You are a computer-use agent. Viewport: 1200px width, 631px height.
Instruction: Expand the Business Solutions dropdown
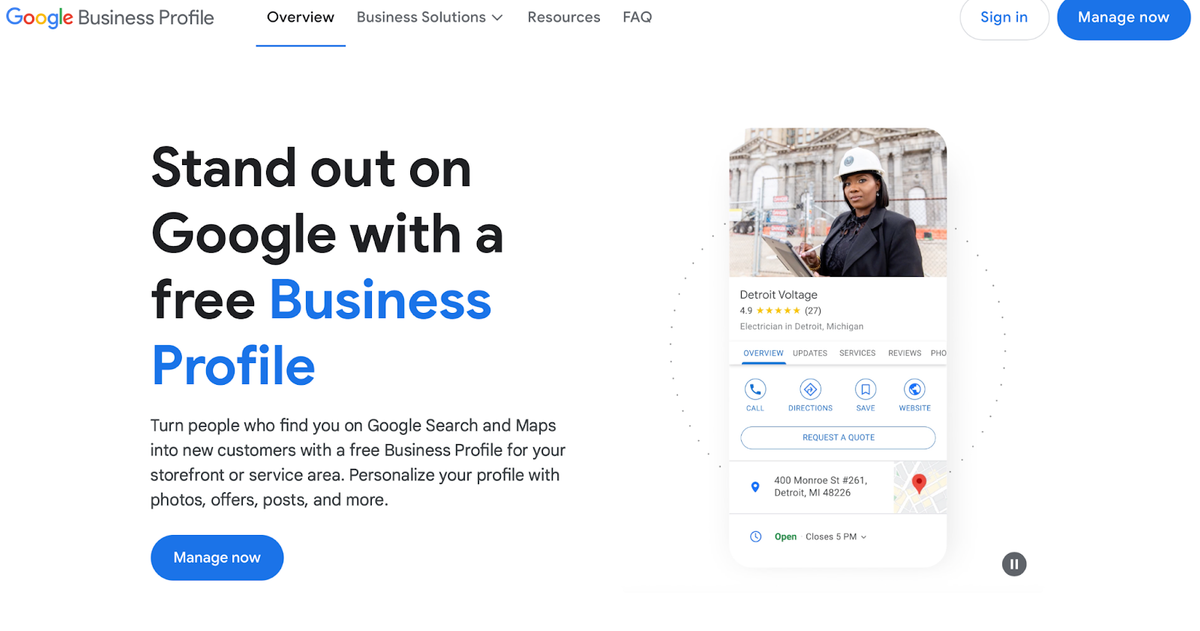click(x=429, y=17)
